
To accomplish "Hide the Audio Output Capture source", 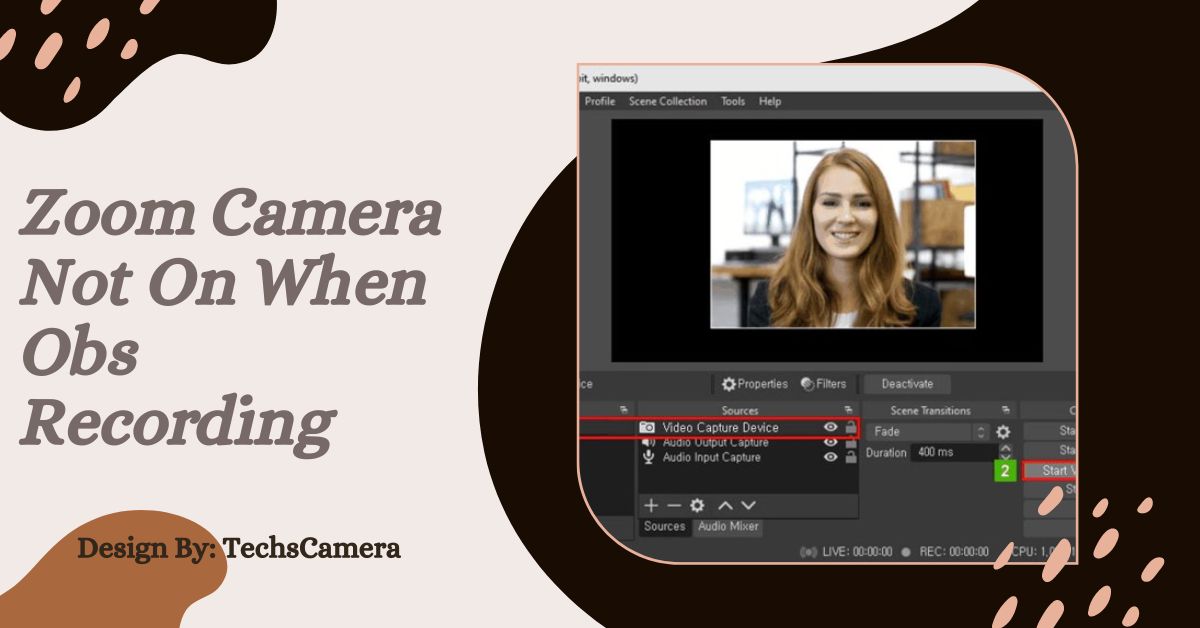I will click(830, 442).
